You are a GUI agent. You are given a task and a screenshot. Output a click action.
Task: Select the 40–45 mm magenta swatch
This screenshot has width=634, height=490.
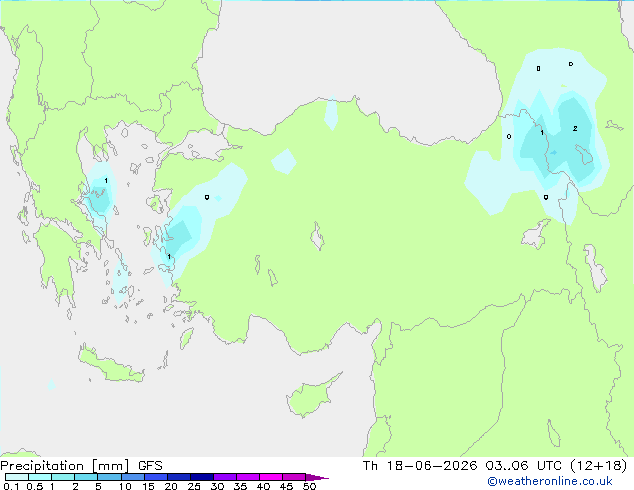[271, 477]
